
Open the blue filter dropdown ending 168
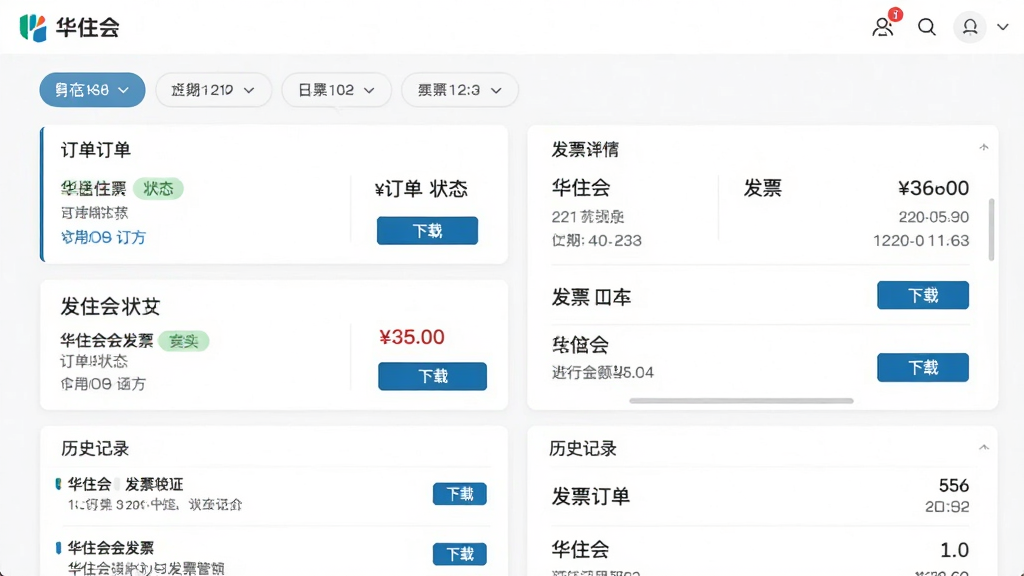click(x=92, y=90)
